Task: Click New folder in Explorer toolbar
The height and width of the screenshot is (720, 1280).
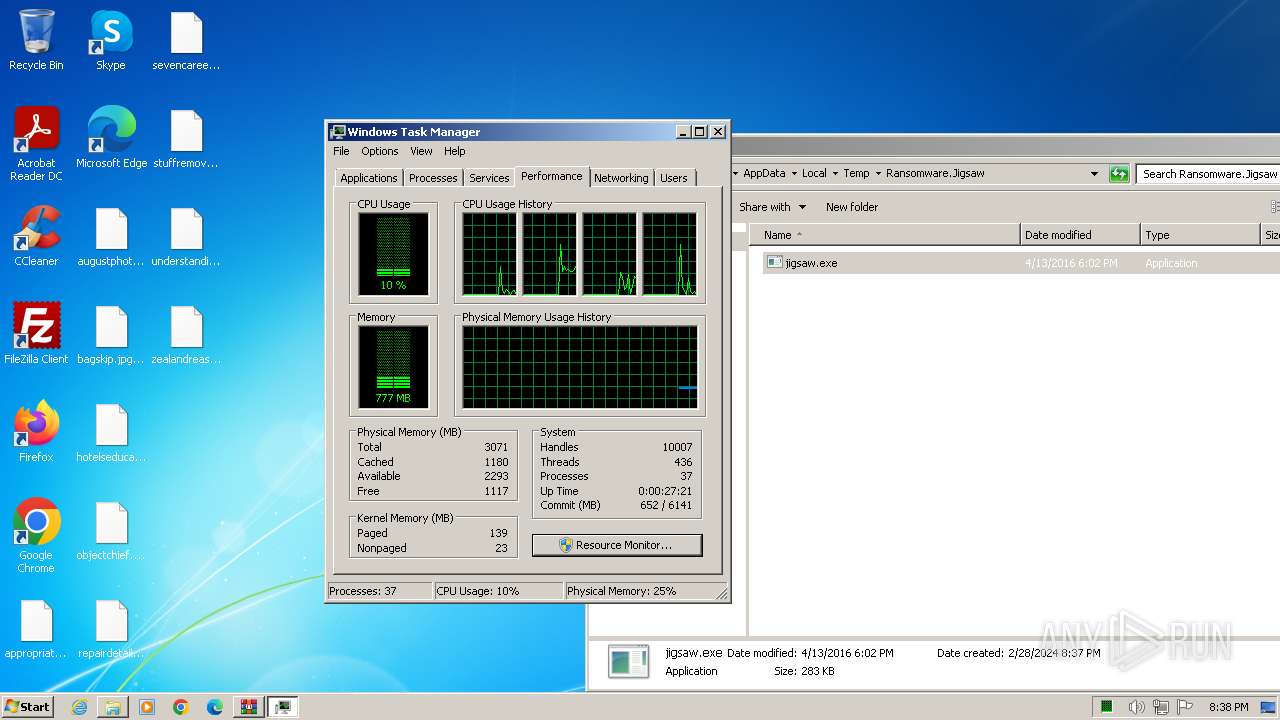Action: [x=852, y=207]
